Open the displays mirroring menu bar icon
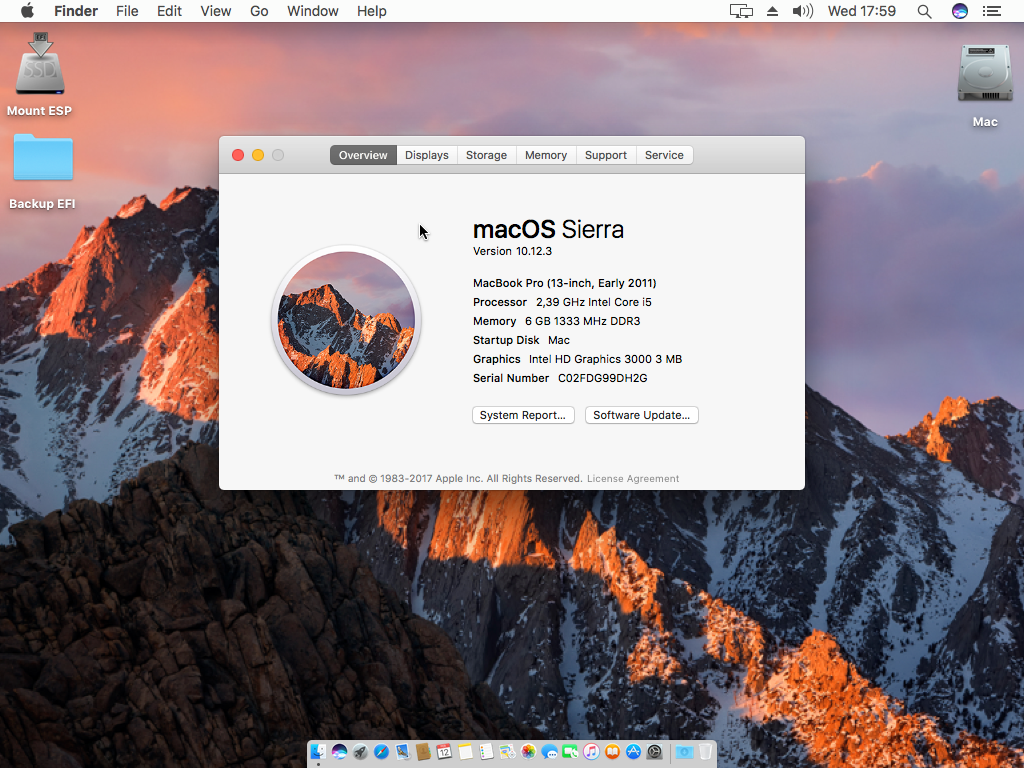Screen dimensions: 1024x768 click(741, 11)
